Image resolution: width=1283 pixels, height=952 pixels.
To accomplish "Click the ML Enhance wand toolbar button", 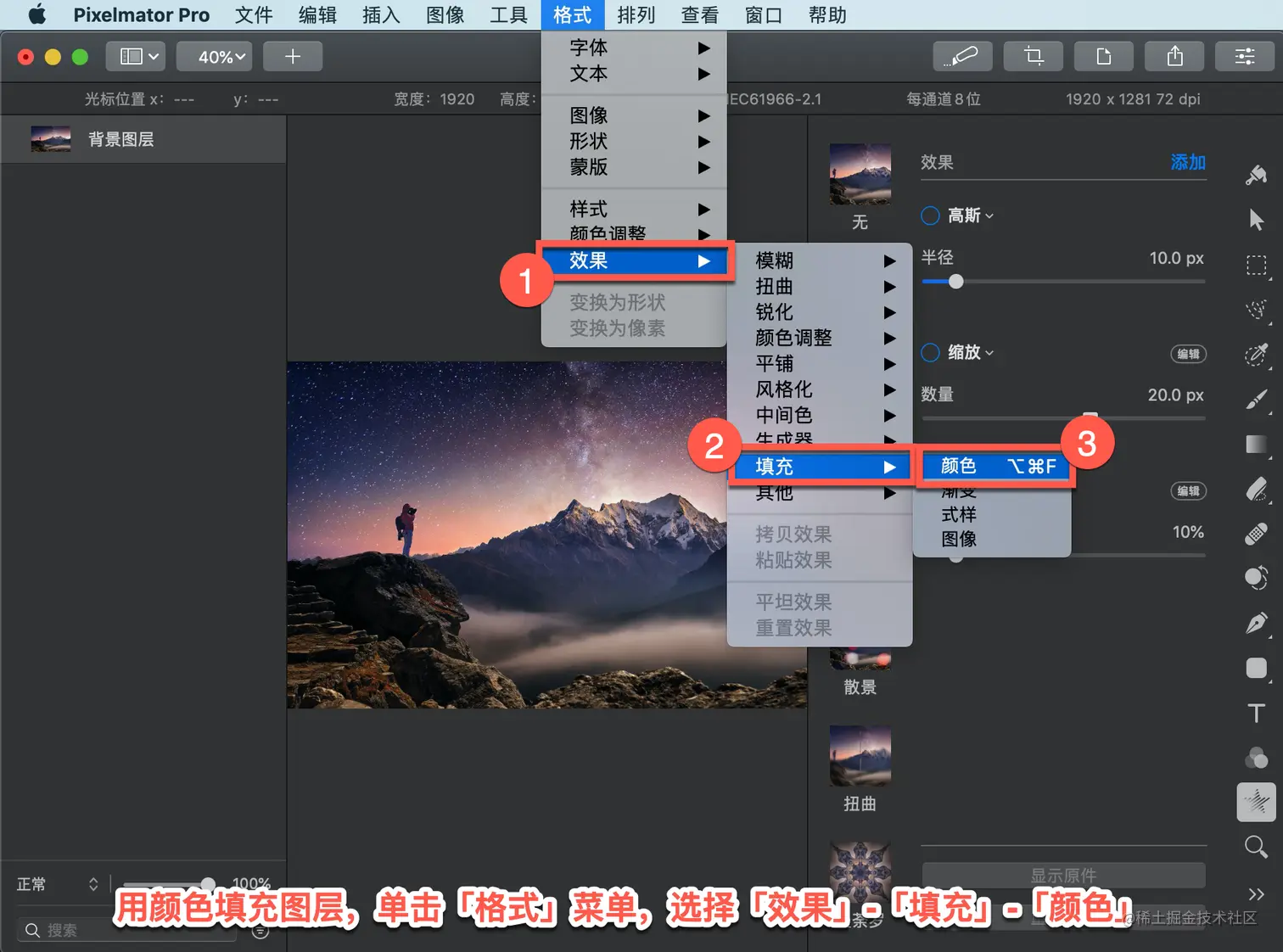I will click(x=964, y=56).
